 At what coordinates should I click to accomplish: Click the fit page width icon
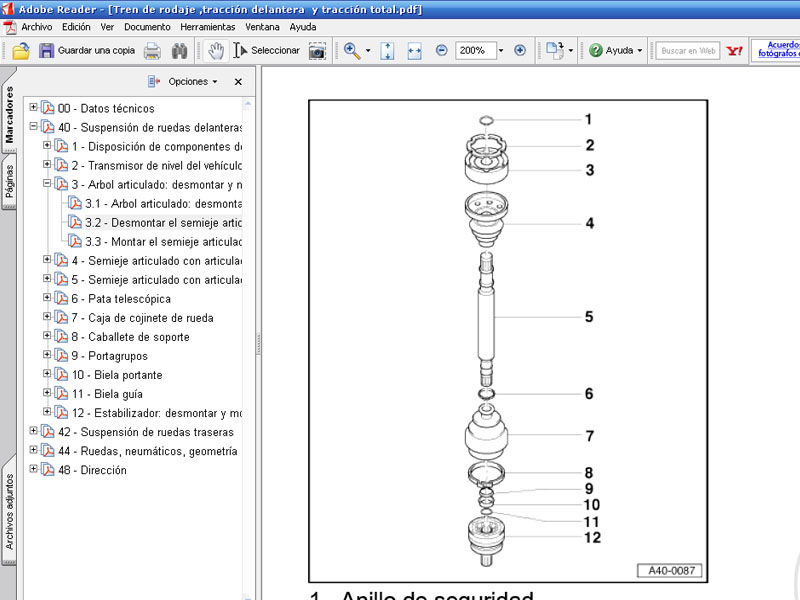click(x=414, y=51)
